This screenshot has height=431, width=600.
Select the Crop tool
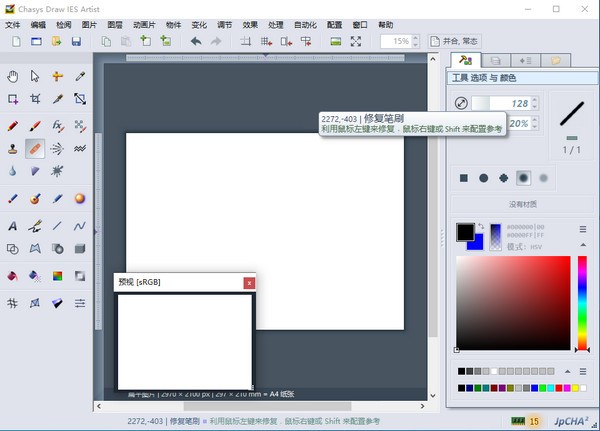pyautogui.click(x=35, y=99)
